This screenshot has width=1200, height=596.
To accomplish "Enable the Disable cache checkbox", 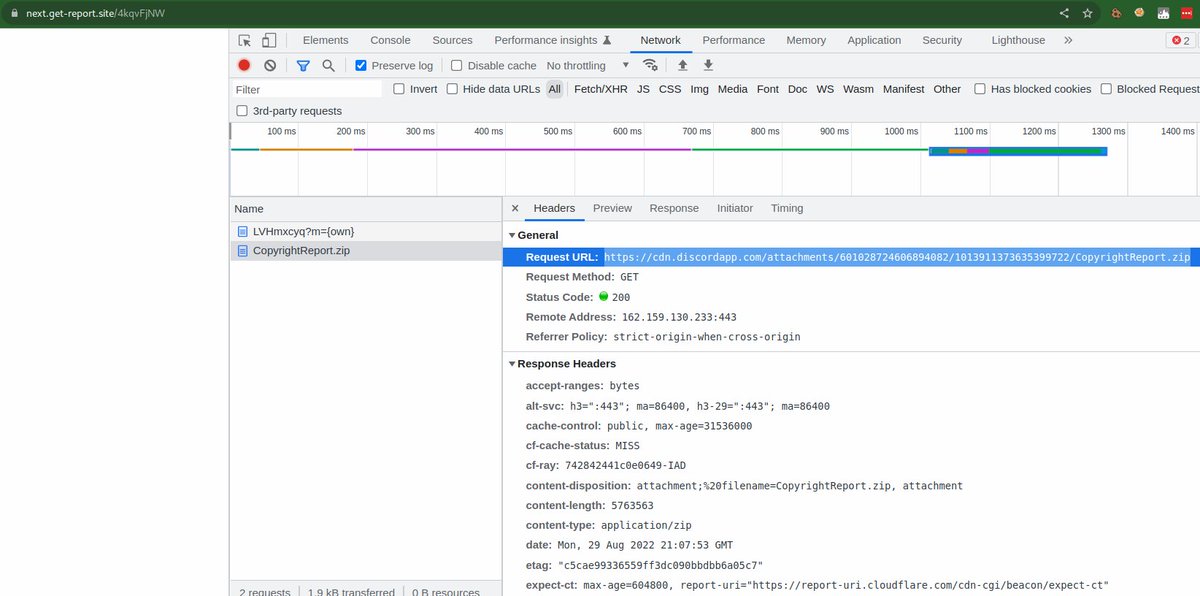I will tap(457, 65).
